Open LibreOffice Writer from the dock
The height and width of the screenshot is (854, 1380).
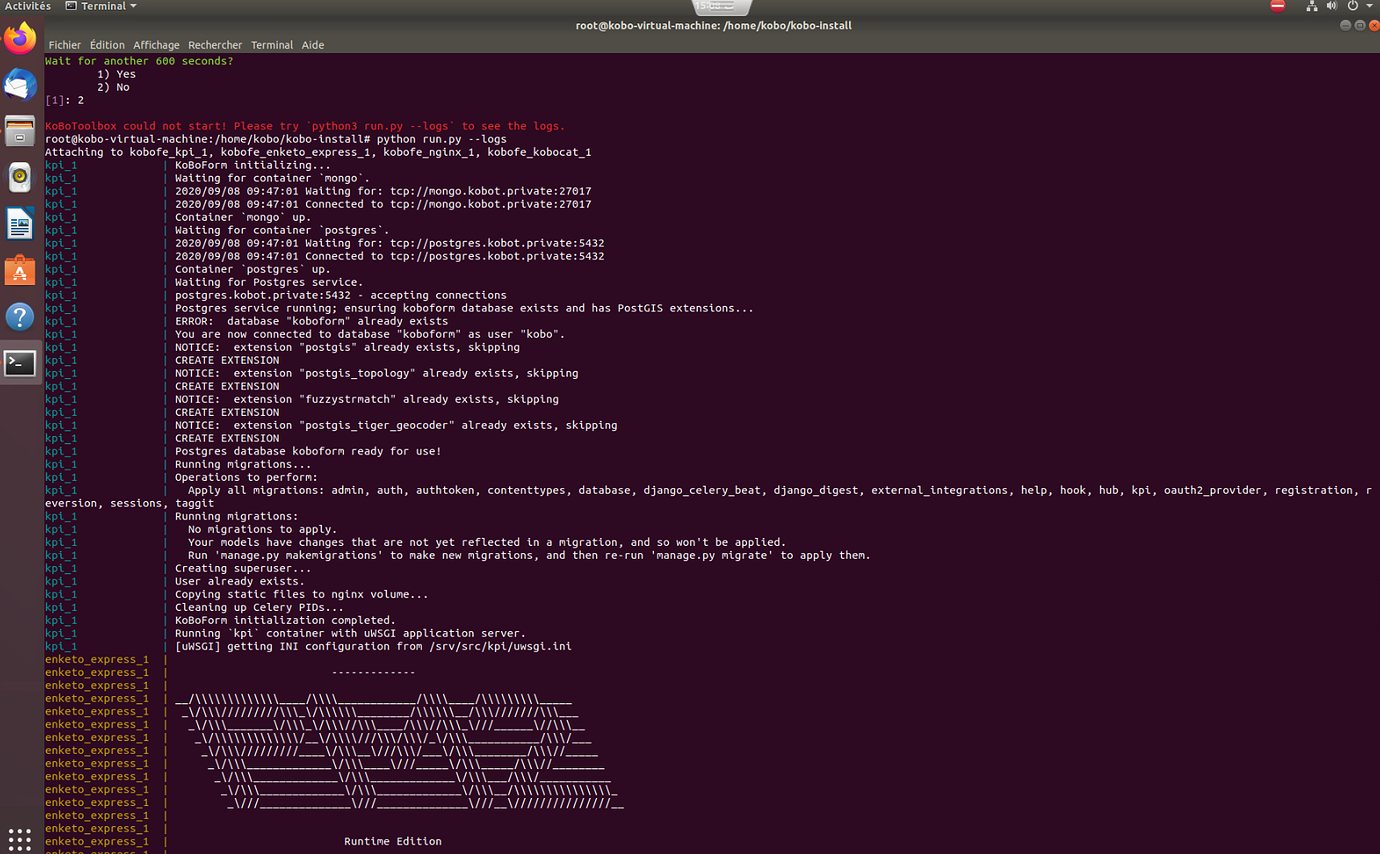coord(20,223)
